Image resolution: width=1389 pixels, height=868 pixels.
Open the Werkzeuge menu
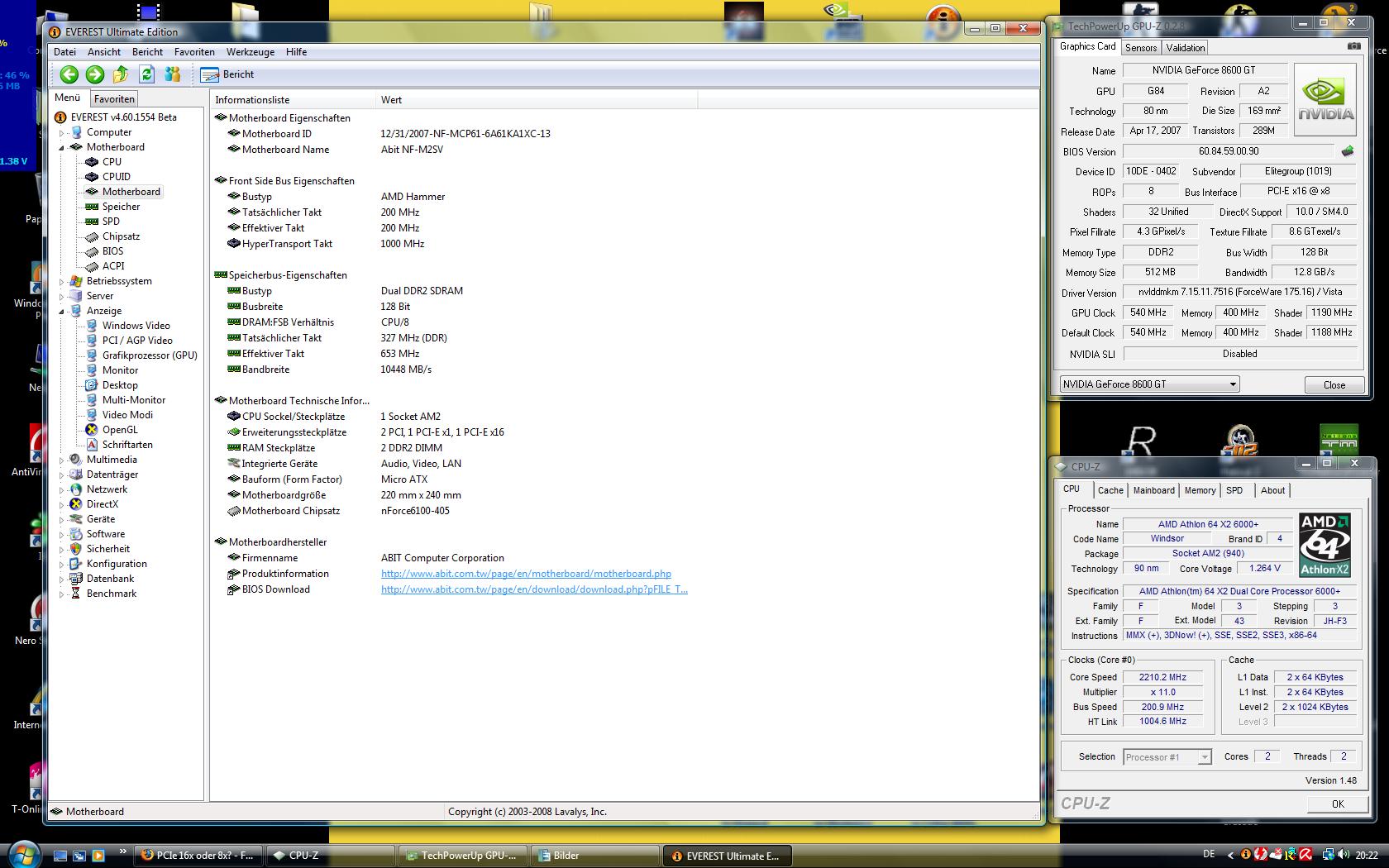pos(251,52)
